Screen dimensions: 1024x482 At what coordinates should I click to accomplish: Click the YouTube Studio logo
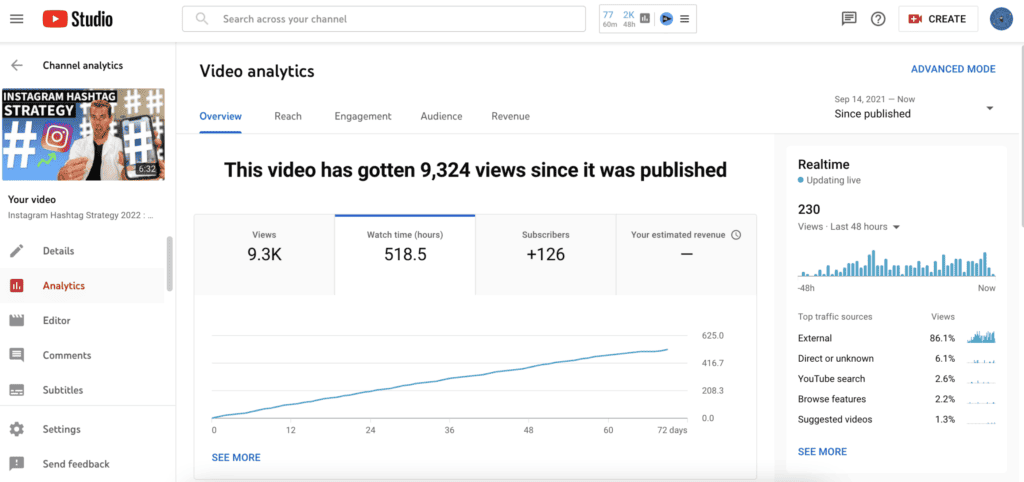tap(77, 19)
